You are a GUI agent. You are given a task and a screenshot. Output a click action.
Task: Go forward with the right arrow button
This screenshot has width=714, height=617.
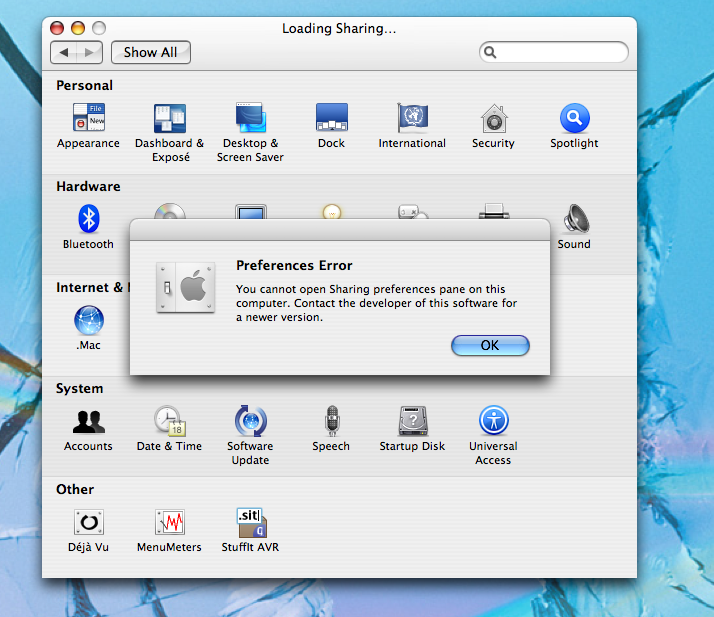pos(90,52)
